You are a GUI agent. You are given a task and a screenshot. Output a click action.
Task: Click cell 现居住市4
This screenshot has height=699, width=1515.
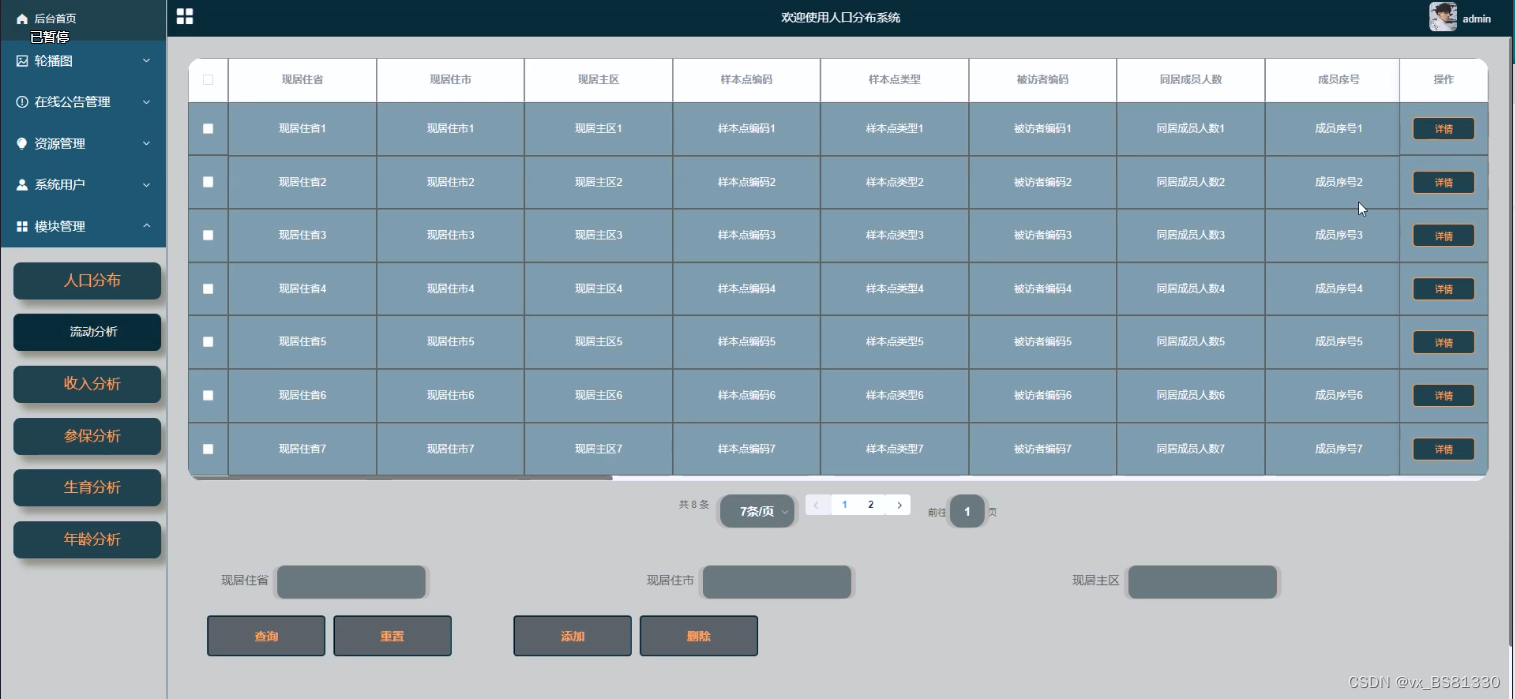click(450, 289)
